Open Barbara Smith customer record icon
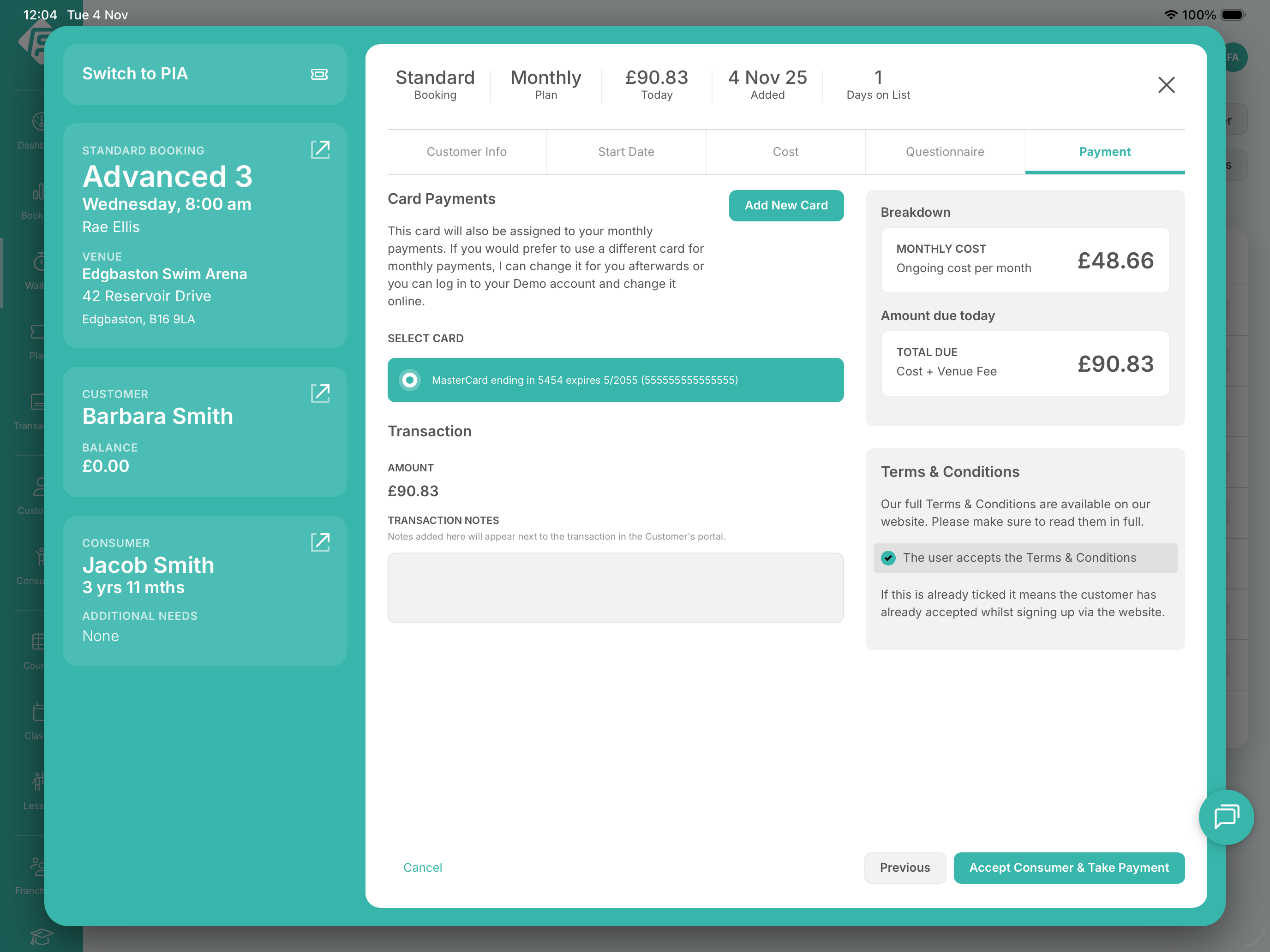The width and height of the screenshot is (1270, 952). pyautogui.click(x=320, y=393)
